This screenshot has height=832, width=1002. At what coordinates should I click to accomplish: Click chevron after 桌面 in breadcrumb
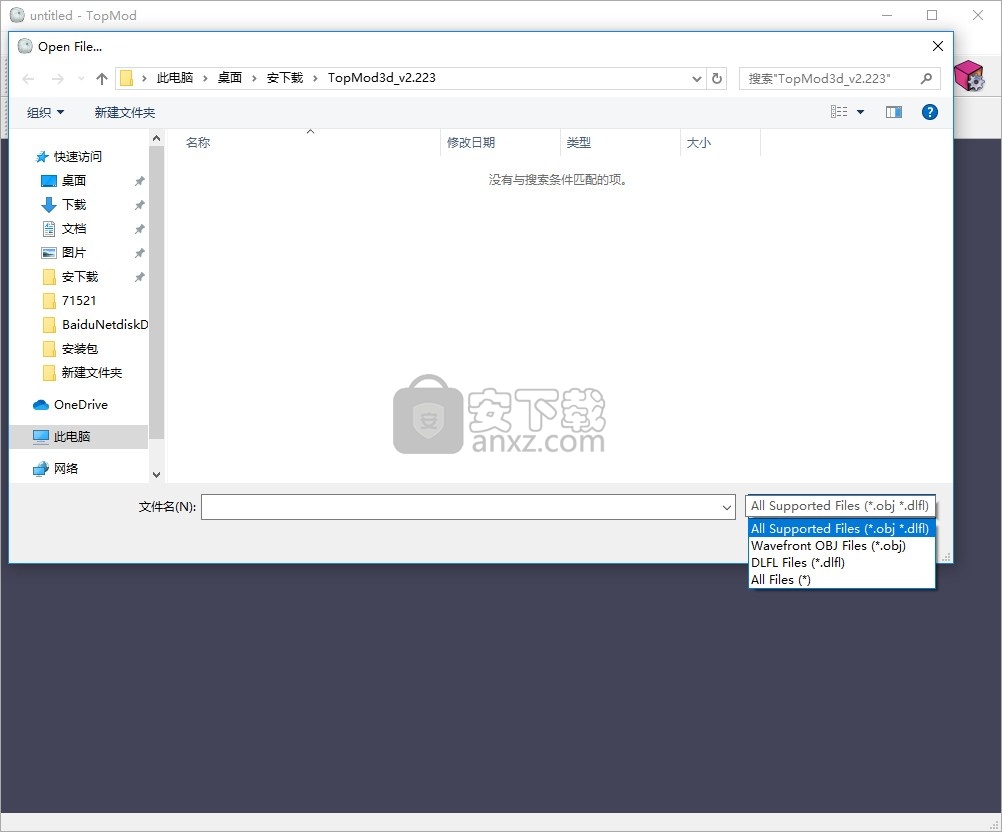[254, 79]
